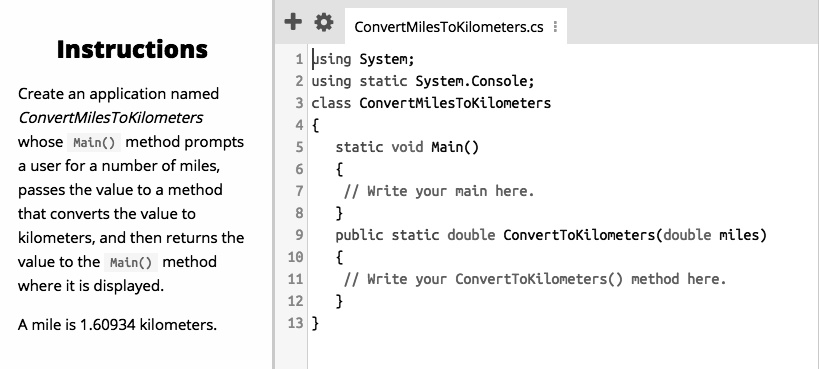Click the second Main() code label in instructions
The width and height of the screenshot is (819, 369).
point(131,262)
